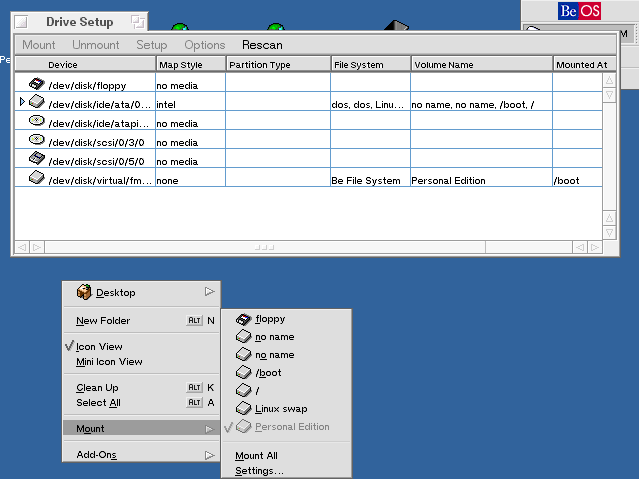Open the Desktop submenu arrow
The width and height of the screenshot is (640, 480).
[x=209, y=292]
